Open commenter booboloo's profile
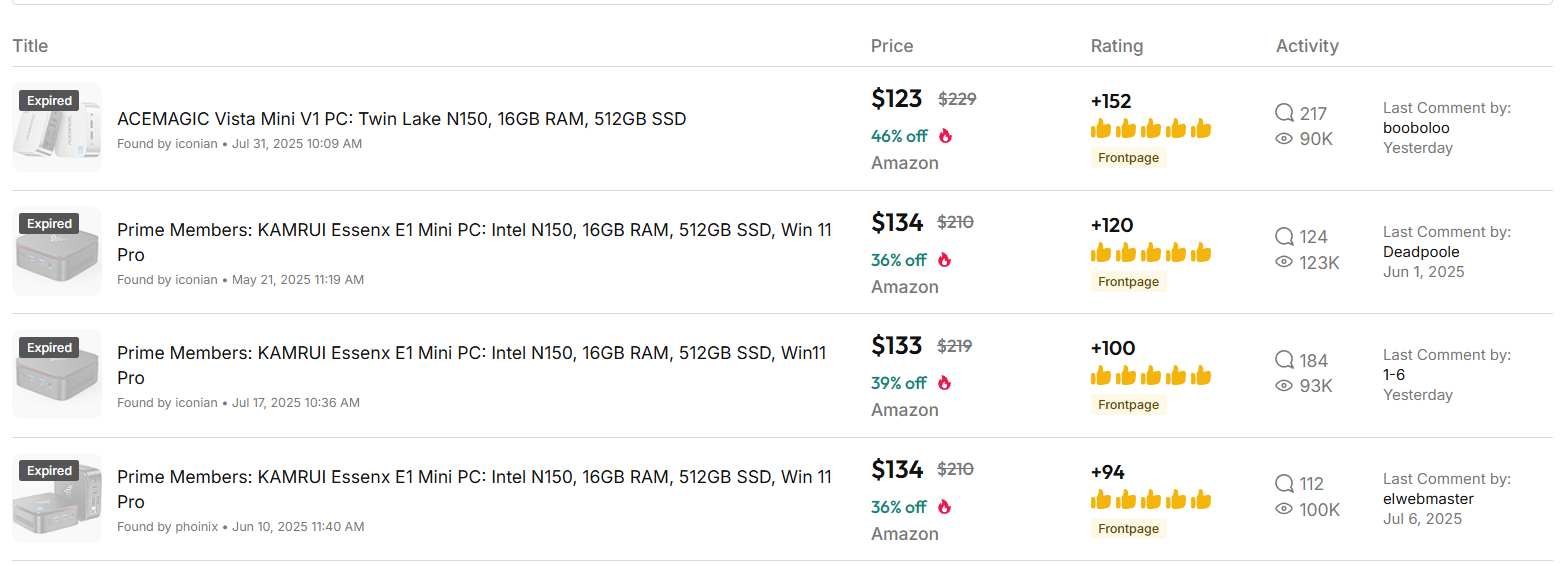 pyautogui.click(x=1416, y=128)
